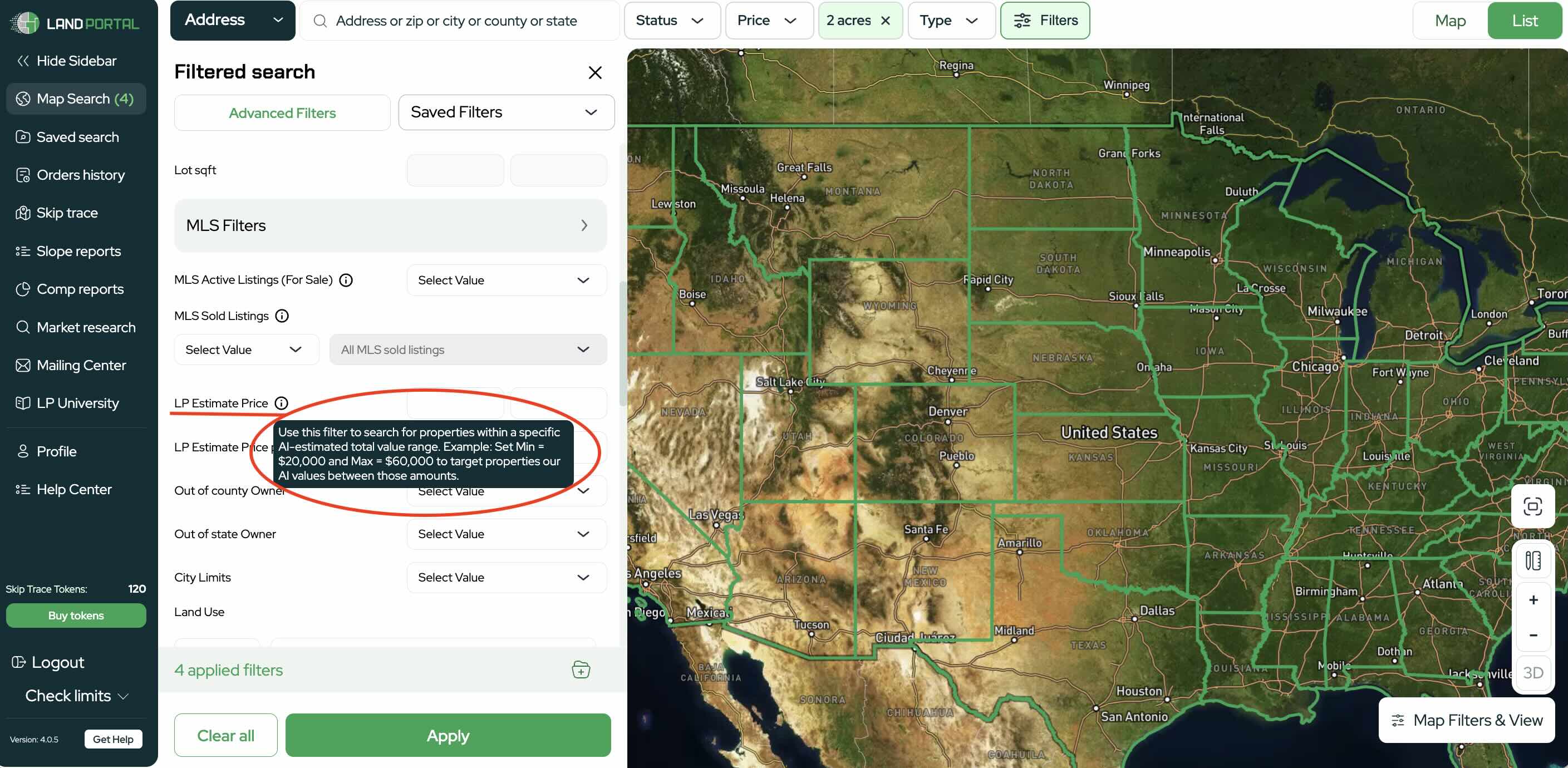1568x768 pixels.
Task: Switch to List view
Action: click(x=1524, y=21)
